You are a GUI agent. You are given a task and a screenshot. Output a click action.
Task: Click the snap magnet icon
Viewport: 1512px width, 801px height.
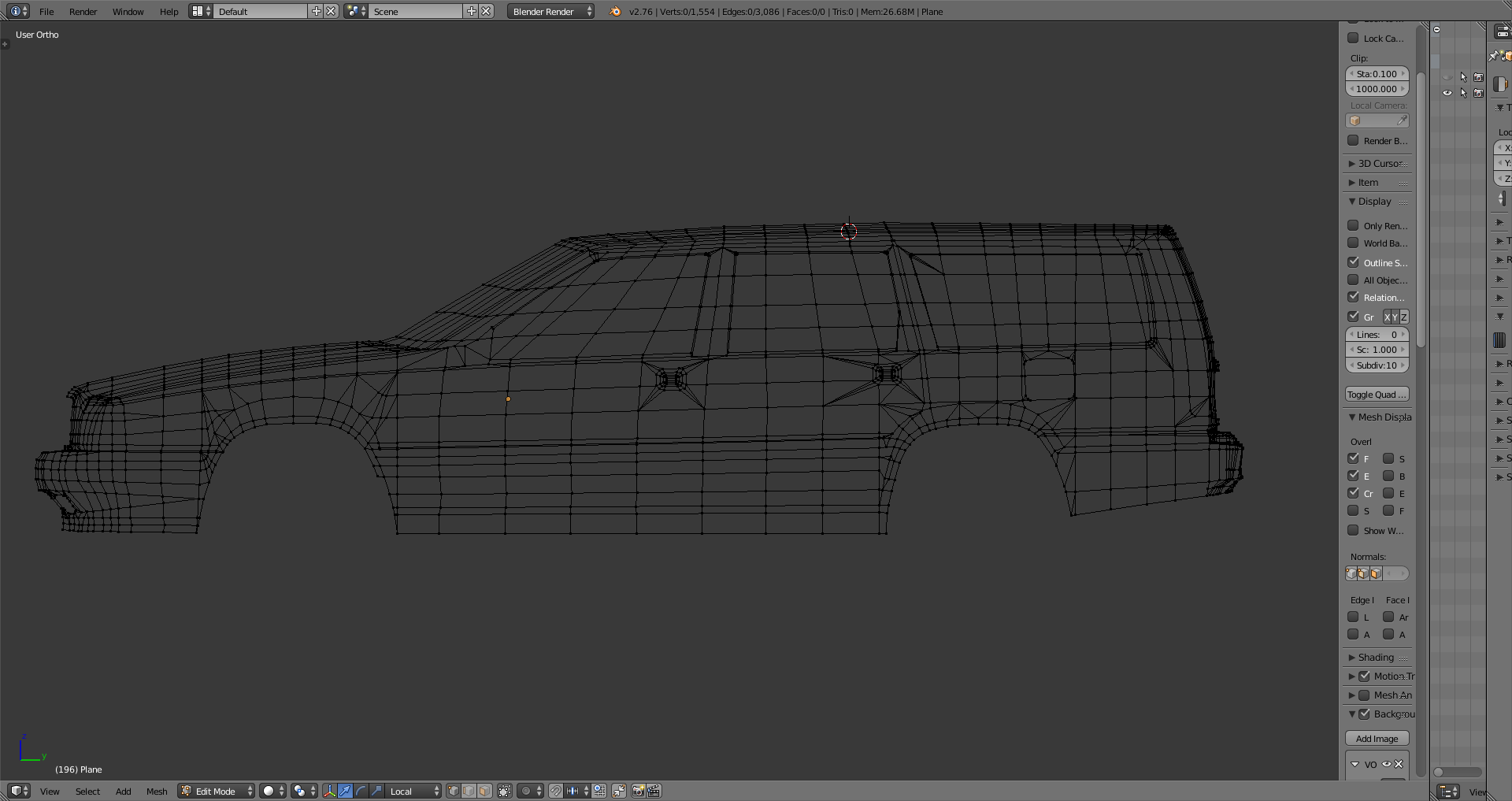pos(555,791)
